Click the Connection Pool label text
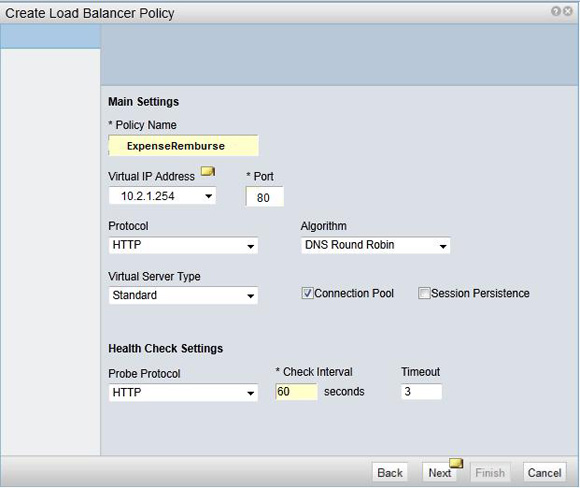 point(354,293)
